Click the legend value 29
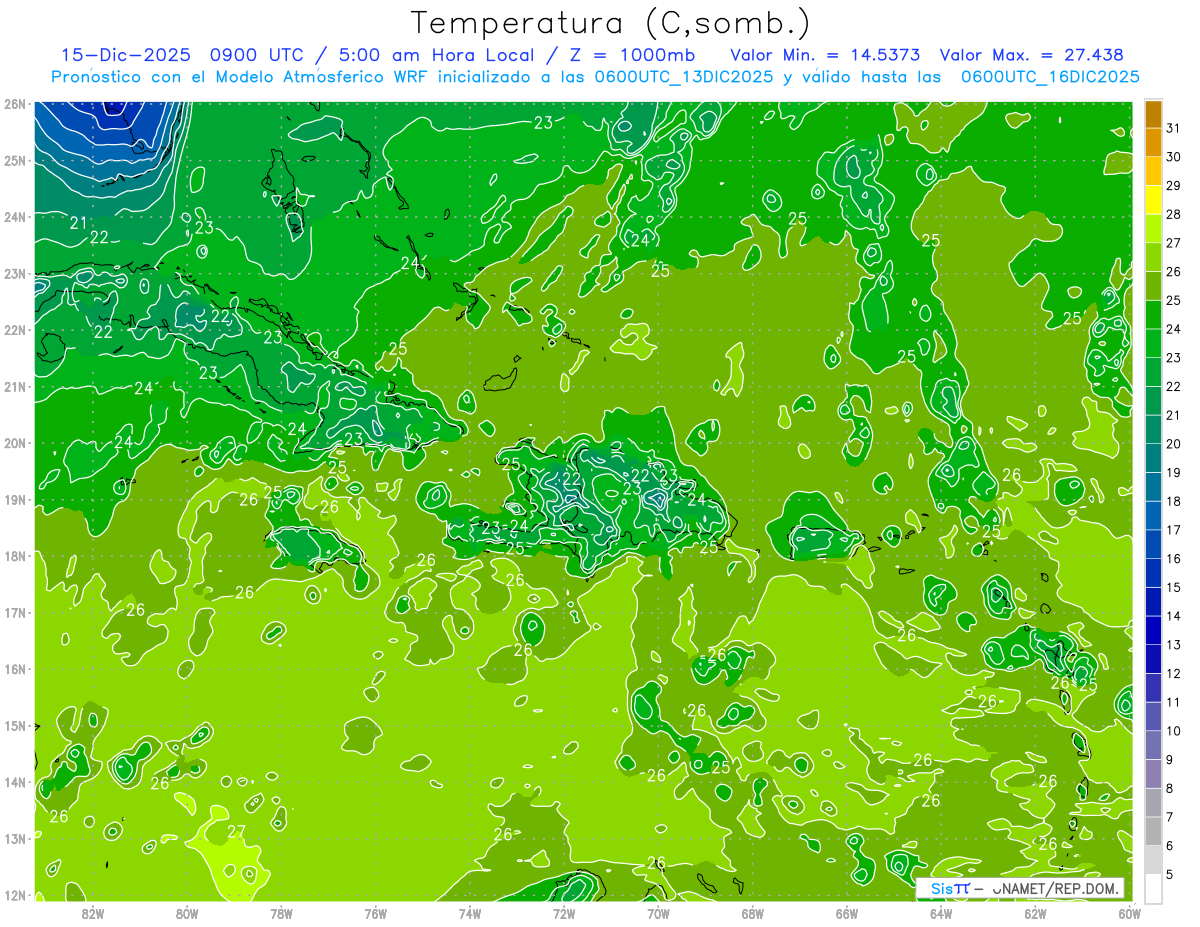1200x927 pixels. pyautogui.click(x=1173, y=186)
